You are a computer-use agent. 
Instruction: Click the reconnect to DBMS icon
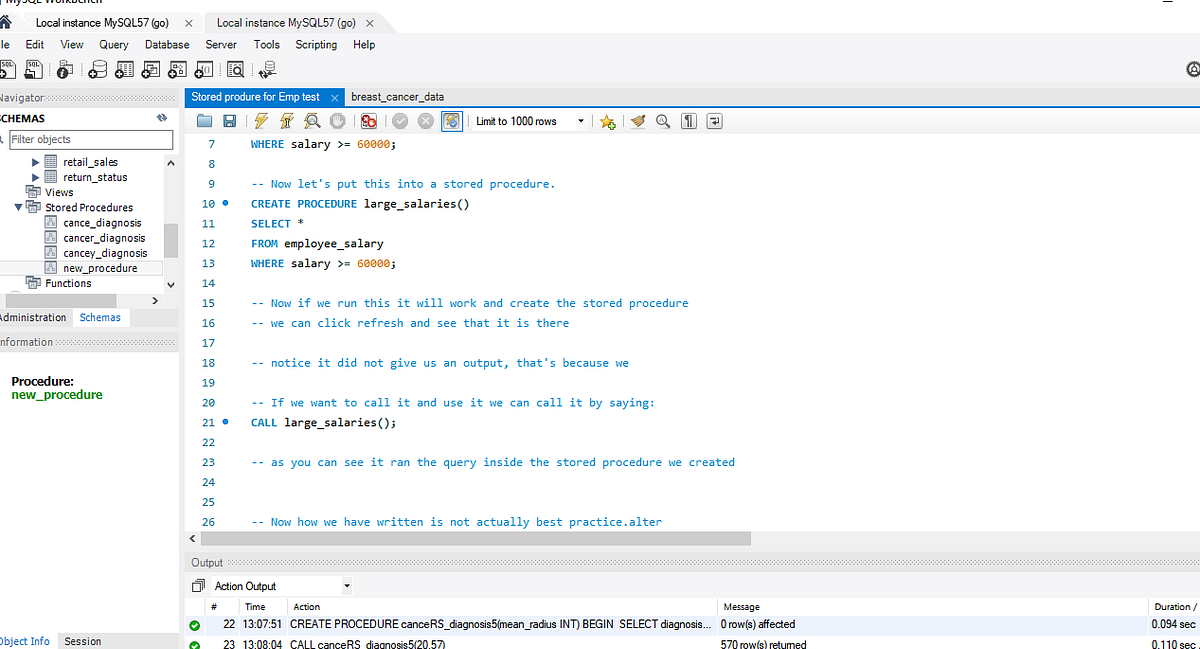[x=267, y=69]
